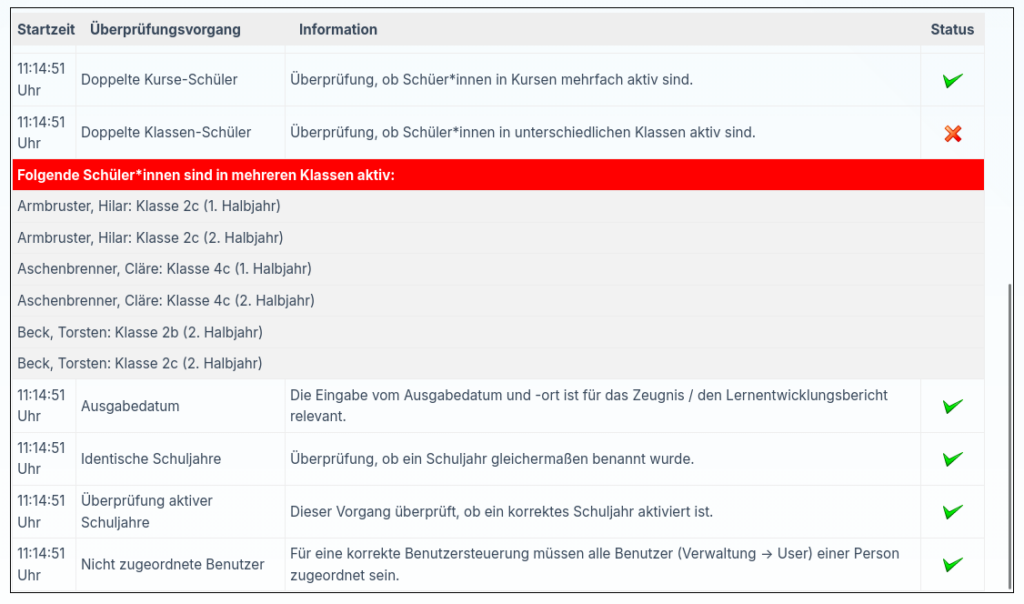Viewport: 1024px width, 604px height.
Task: Click the Überprüfungsvorgang column header
Action: click(165, 30)
